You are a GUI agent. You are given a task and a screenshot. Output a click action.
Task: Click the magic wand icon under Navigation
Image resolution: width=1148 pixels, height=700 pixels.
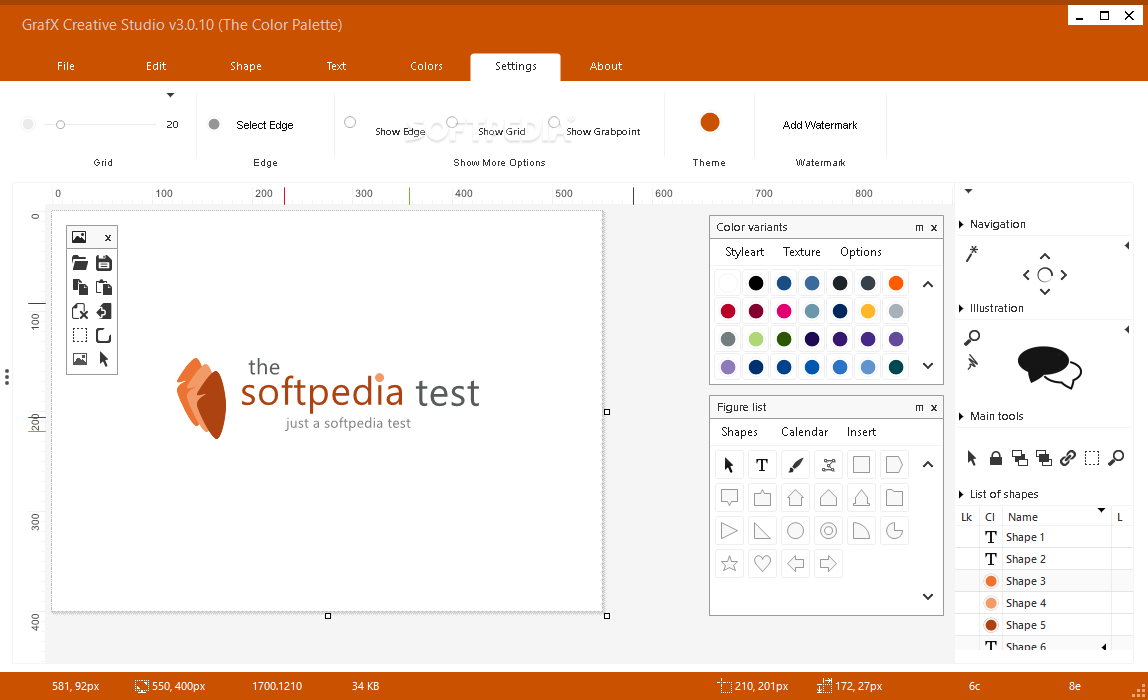click(x=972, y=254)
